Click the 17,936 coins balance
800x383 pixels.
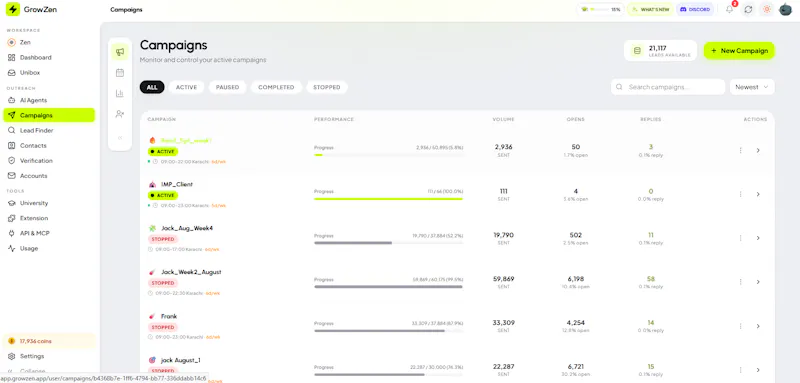click(x=49, y=341)
